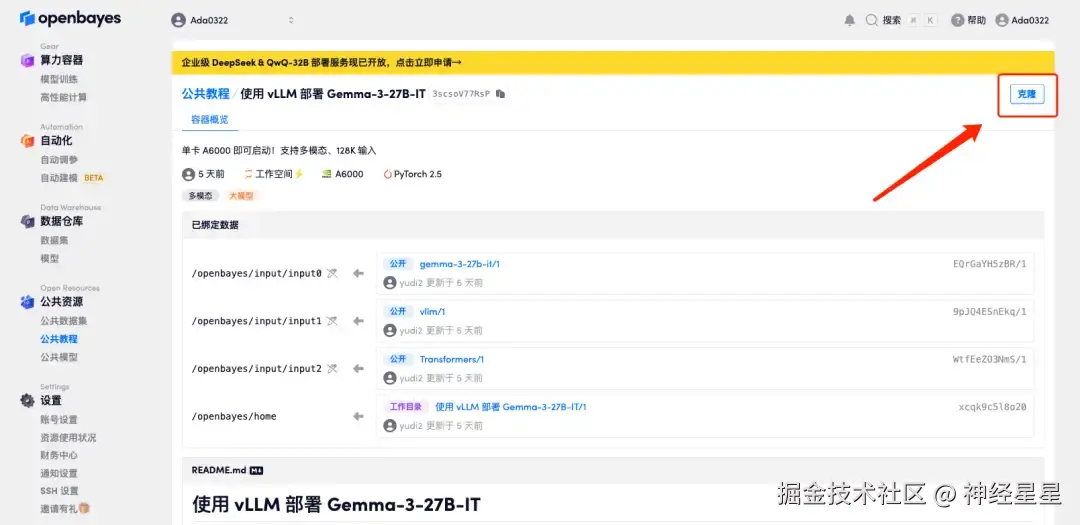The image size is (1080, 525).
Task: Click the 克隆 clone button
Action: [x=1027, y=94]
